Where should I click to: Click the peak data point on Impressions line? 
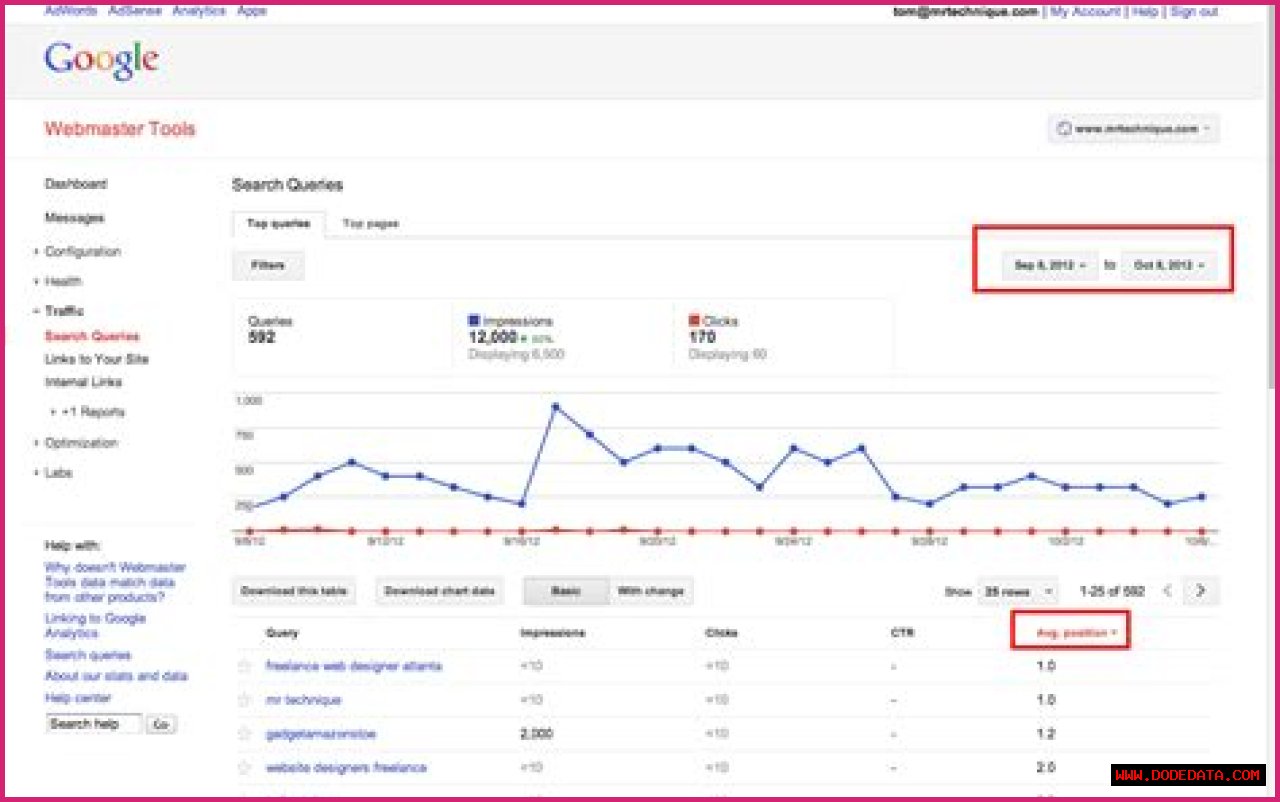555,407
